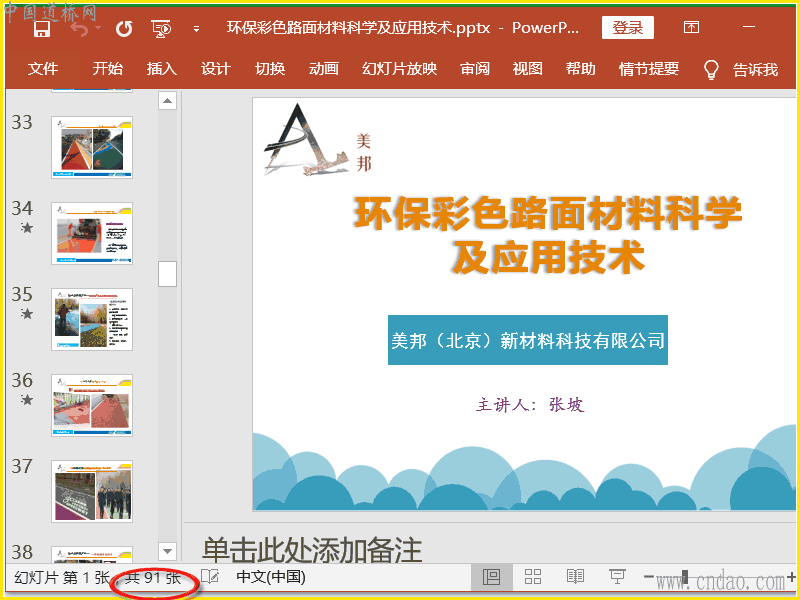Select slide 33 thumbnail
This screenshot has height=600, width=800.
pyautogui.click(x=92, y=147)
